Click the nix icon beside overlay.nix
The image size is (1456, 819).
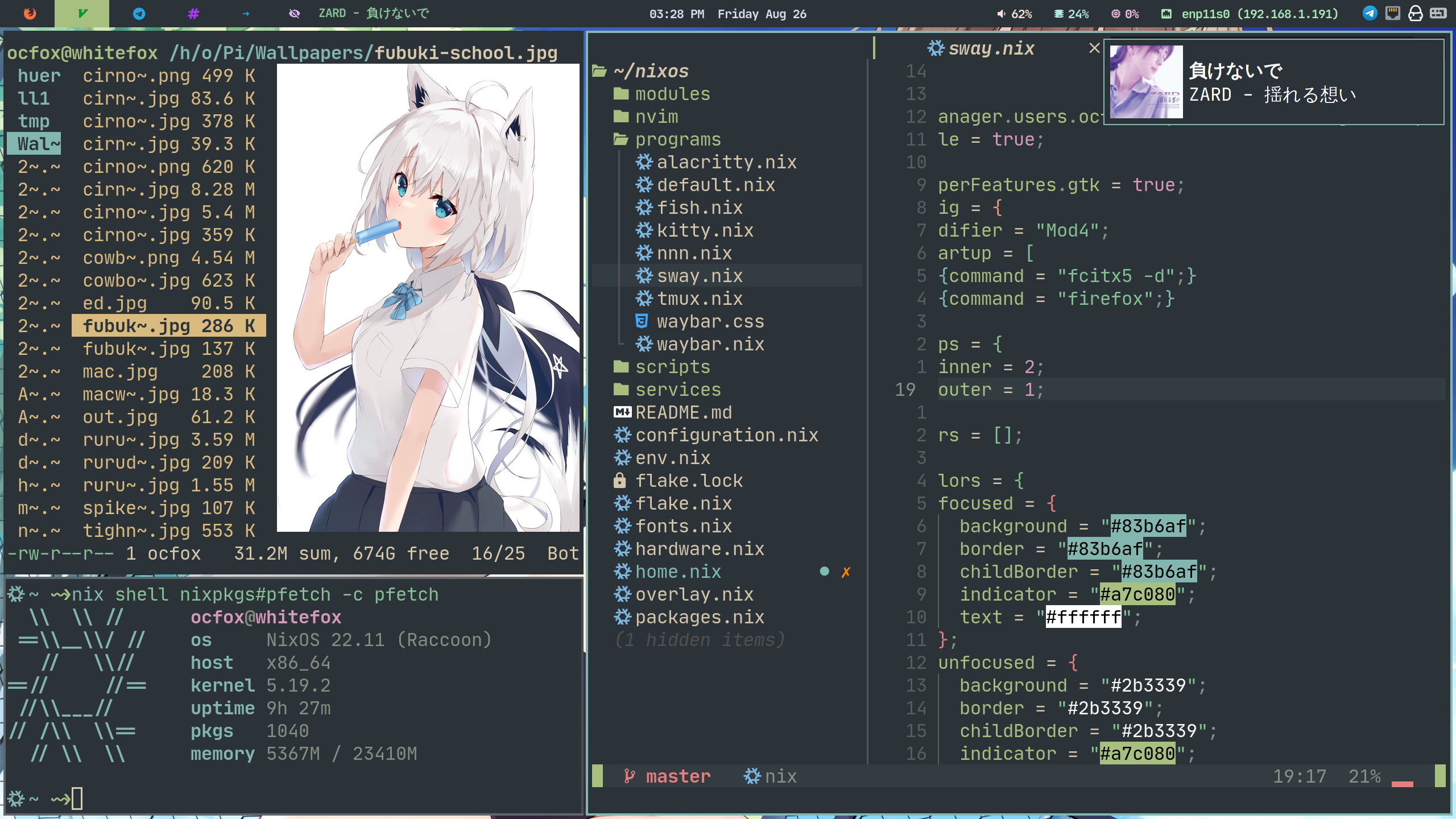[x=622, y=594]
